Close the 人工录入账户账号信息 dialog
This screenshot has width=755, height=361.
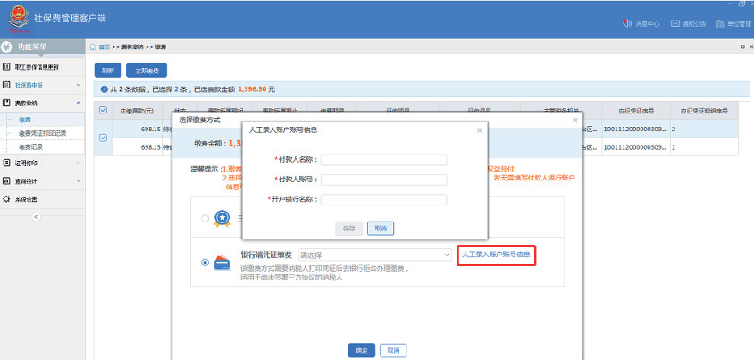pyautogui.click(x=479, y=130)
